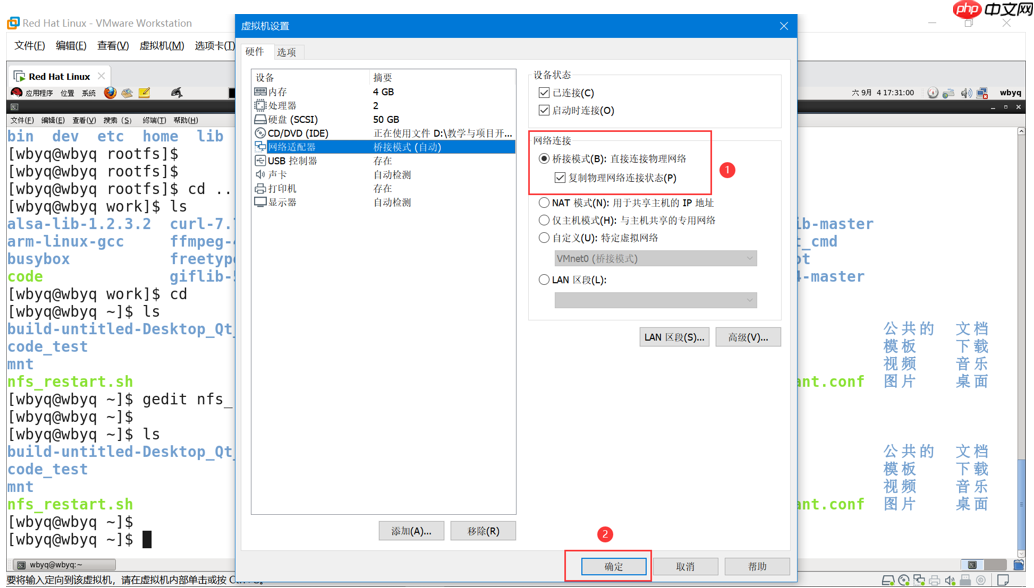Click the volume icon in guest taskbar
The height and width of the screenshot is (588, 1034).
(966, 93)
